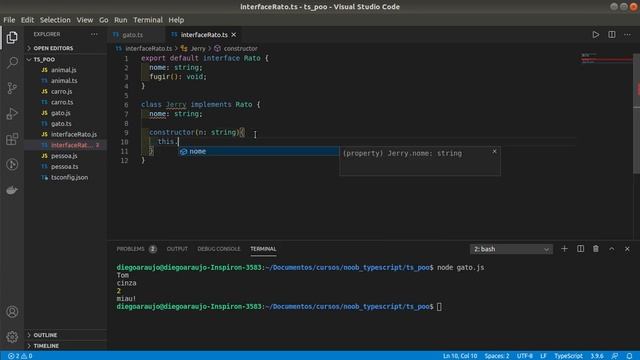Open carro.ts in the explorer
This screenshot has width=640, height=360.
click(65, 102)
